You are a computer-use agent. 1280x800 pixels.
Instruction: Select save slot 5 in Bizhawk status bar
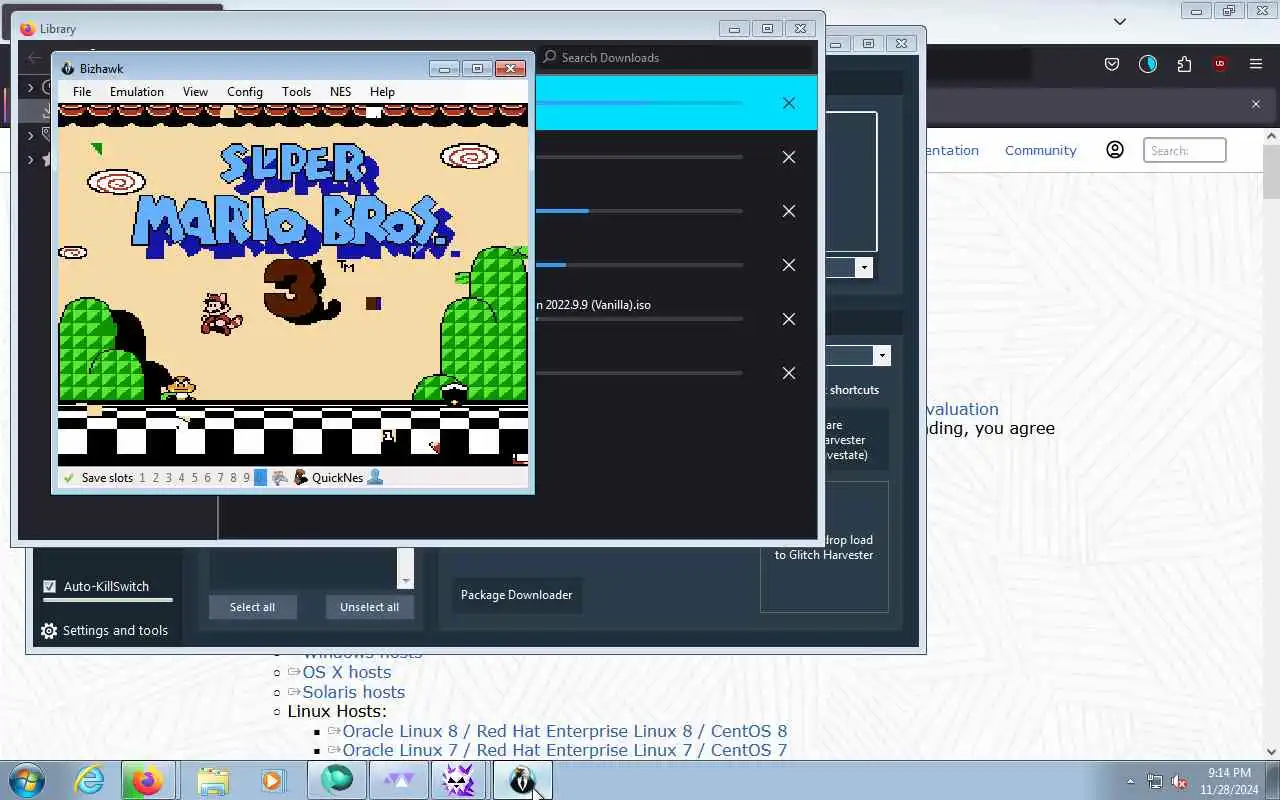tap(194, 478)
